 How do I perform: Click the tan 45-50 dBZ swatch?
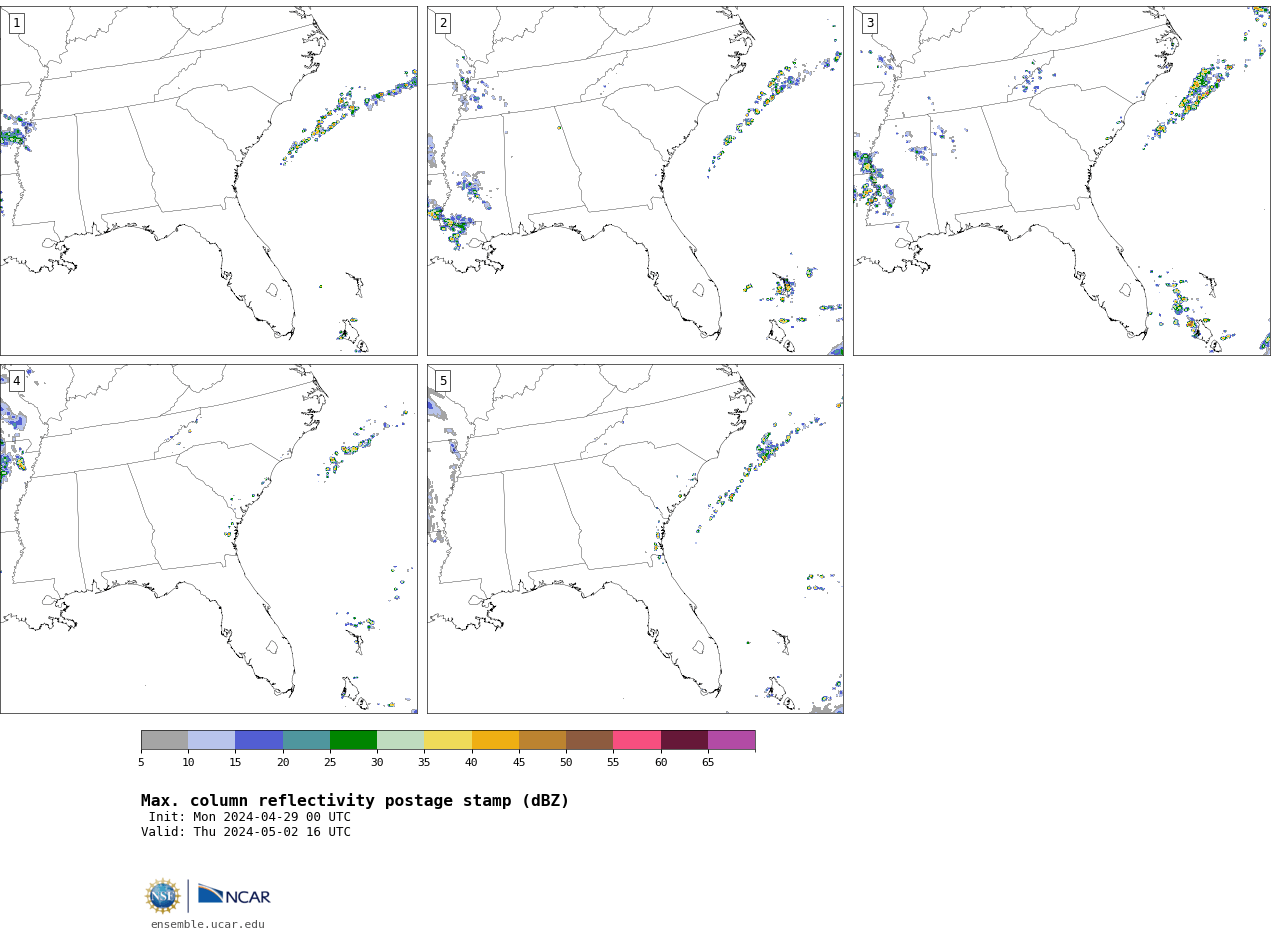542,740
